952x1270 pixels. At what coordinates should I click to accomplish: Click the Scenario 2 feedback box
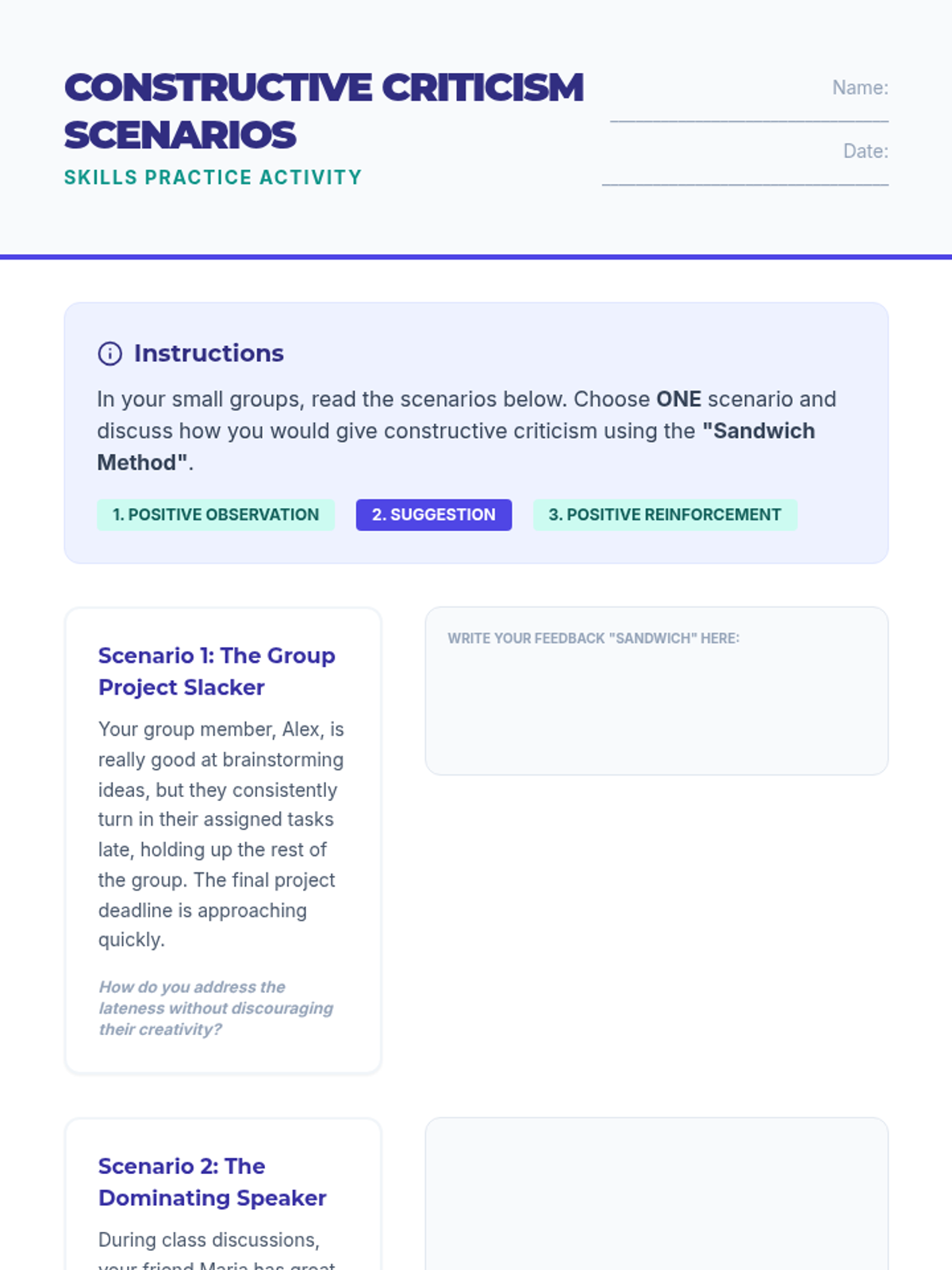657,1194
